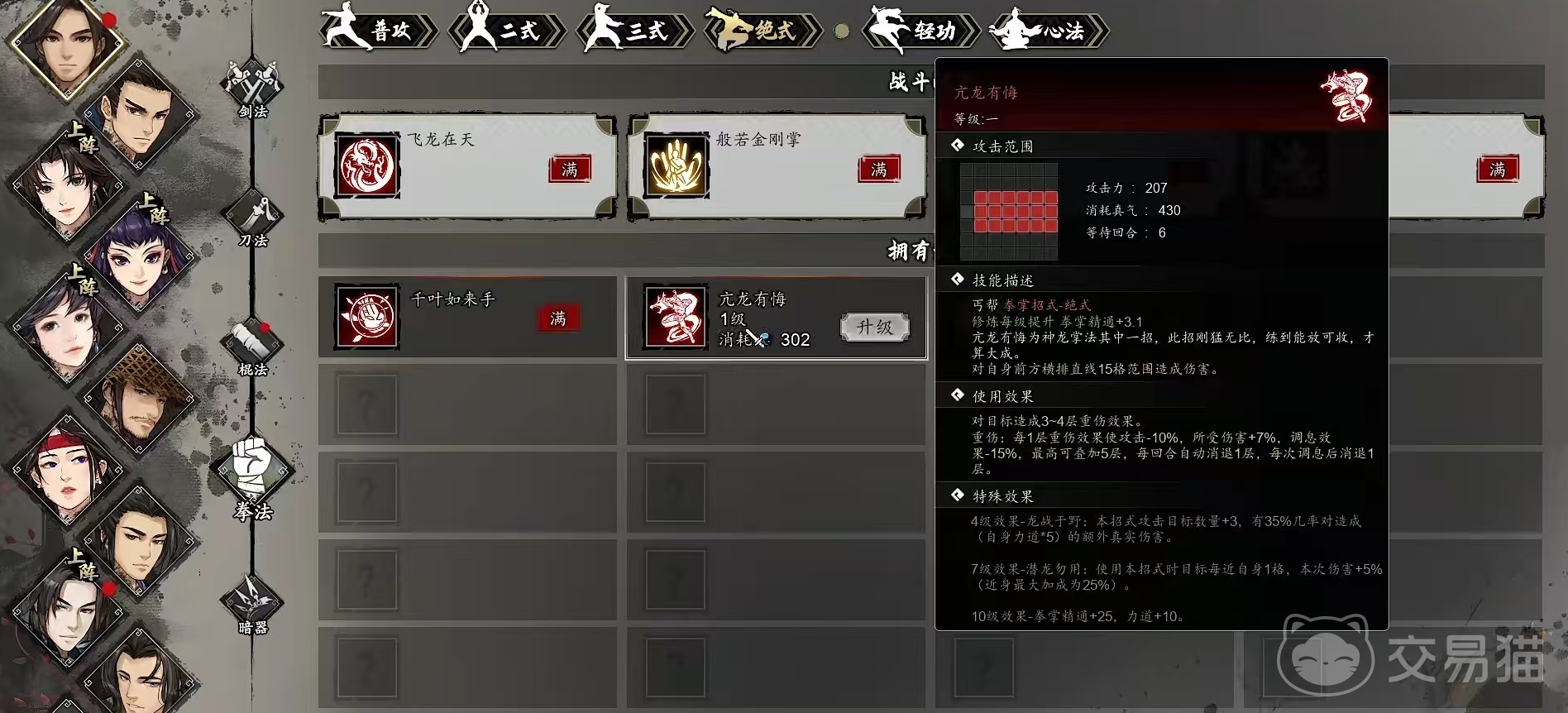
Task: Open the 二式 tab
Action: coord(506,30)
